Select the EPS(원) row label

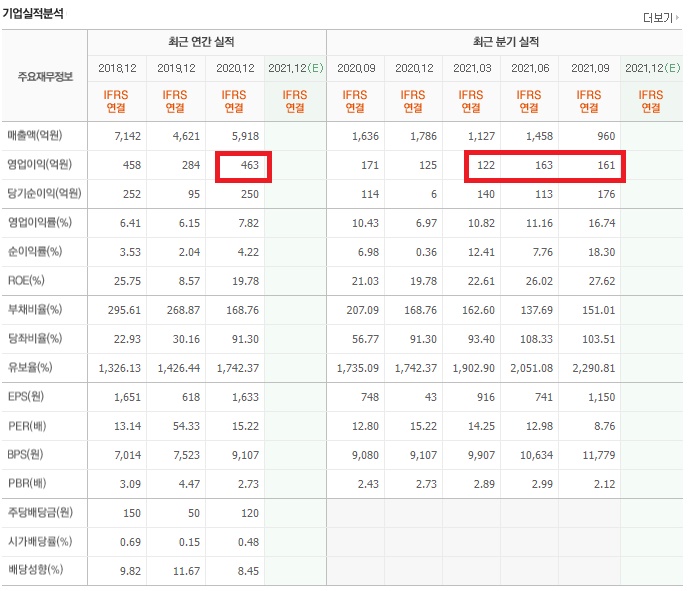pos(26,396)
